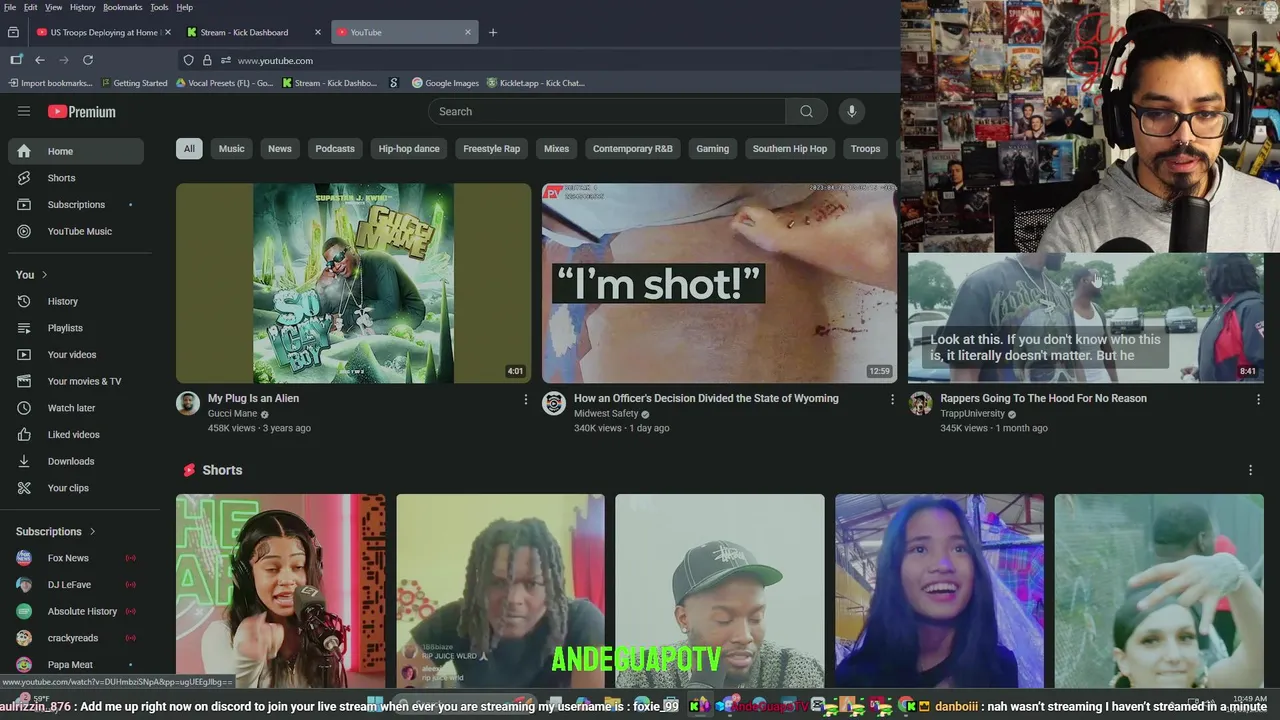The height and width of the screenshot is (720, 1280).
Task: Open Downloads in the sidebar
Action: [x=76, y=461]
